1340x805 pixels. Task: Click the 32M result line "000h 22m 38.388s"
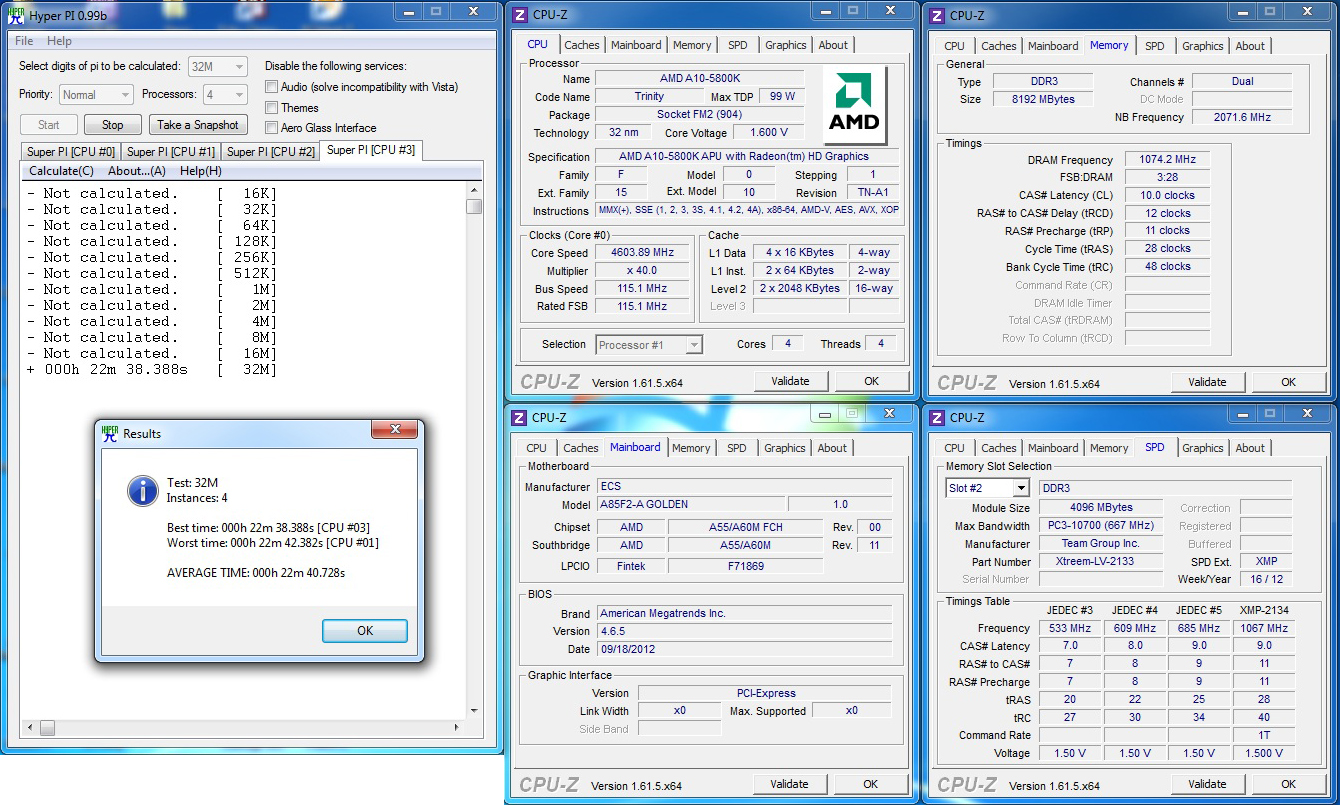[116, 369]
